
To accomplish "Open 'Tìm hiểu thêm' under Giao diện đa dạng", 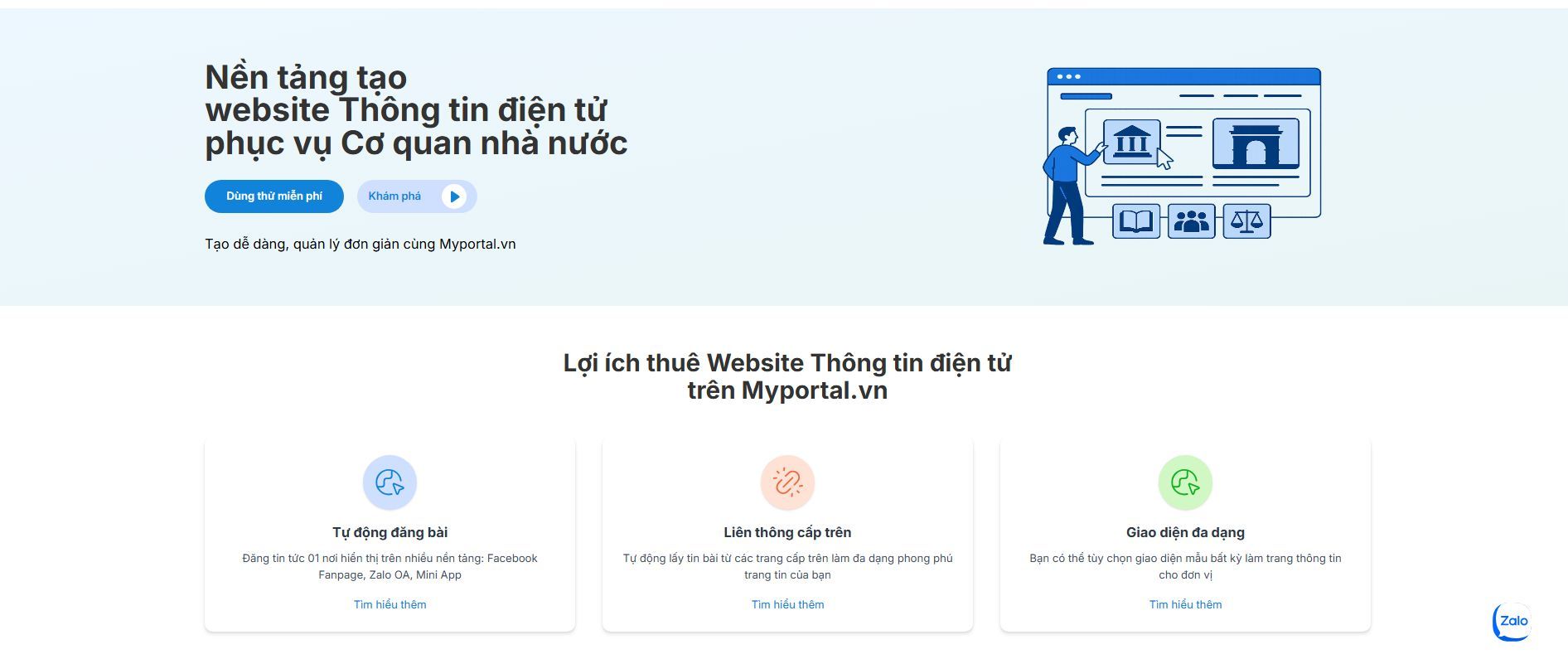I will coord(1185,604).
